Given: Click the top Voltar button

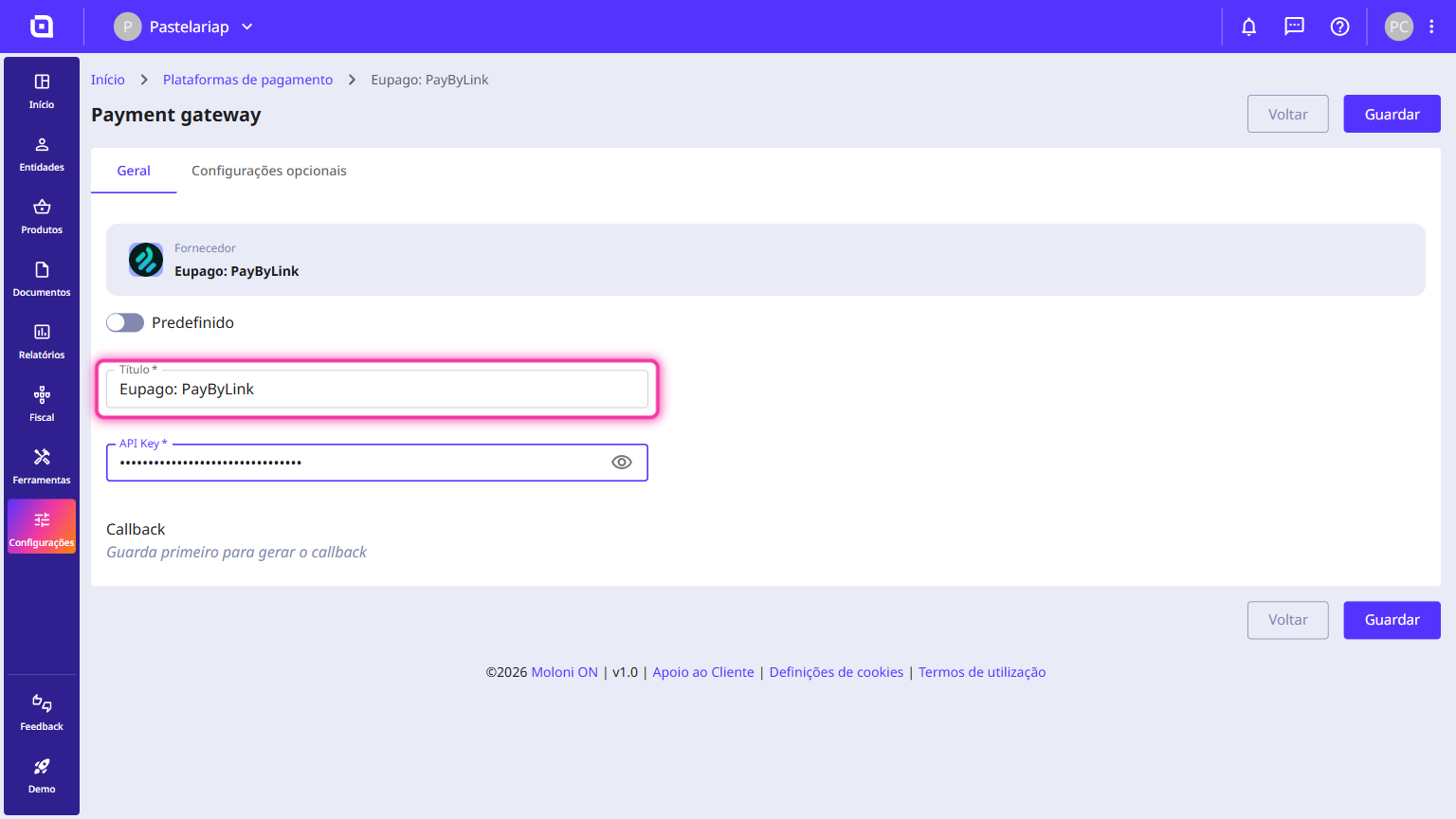Looking at the screenshot, I should (1288, 114).
